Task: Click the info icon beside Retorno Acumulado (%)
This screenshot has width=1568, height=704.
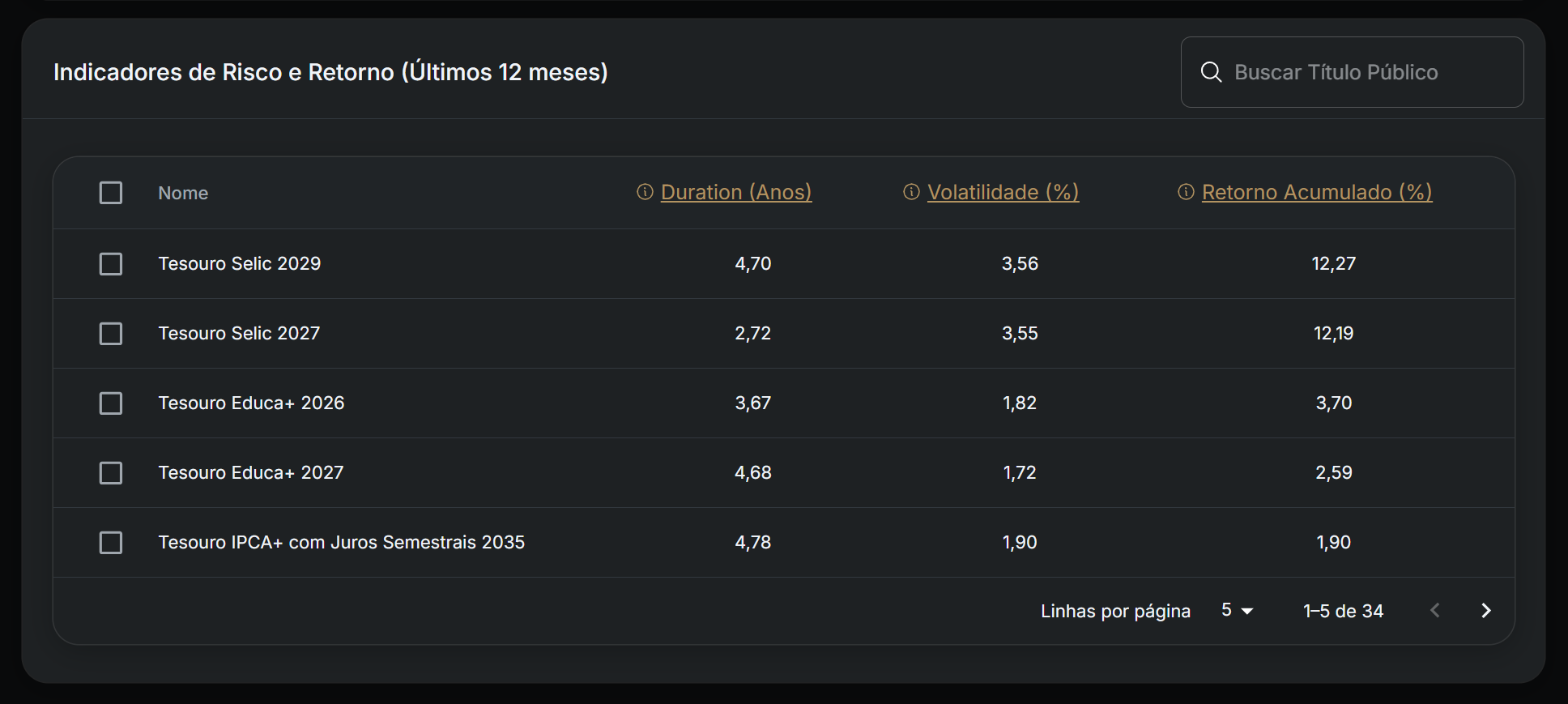Action: [1186, 192]
